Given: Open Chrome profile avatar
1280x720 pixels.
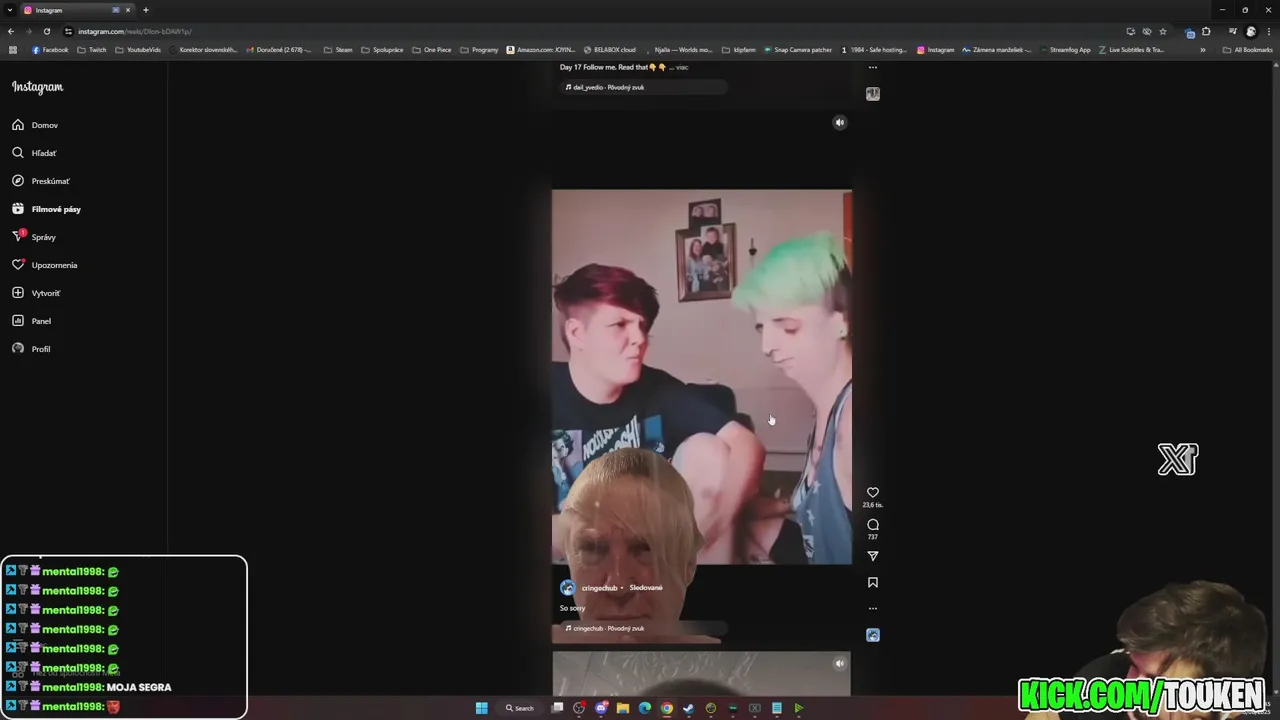Looking at the screenshot, I should (1251, 31).
